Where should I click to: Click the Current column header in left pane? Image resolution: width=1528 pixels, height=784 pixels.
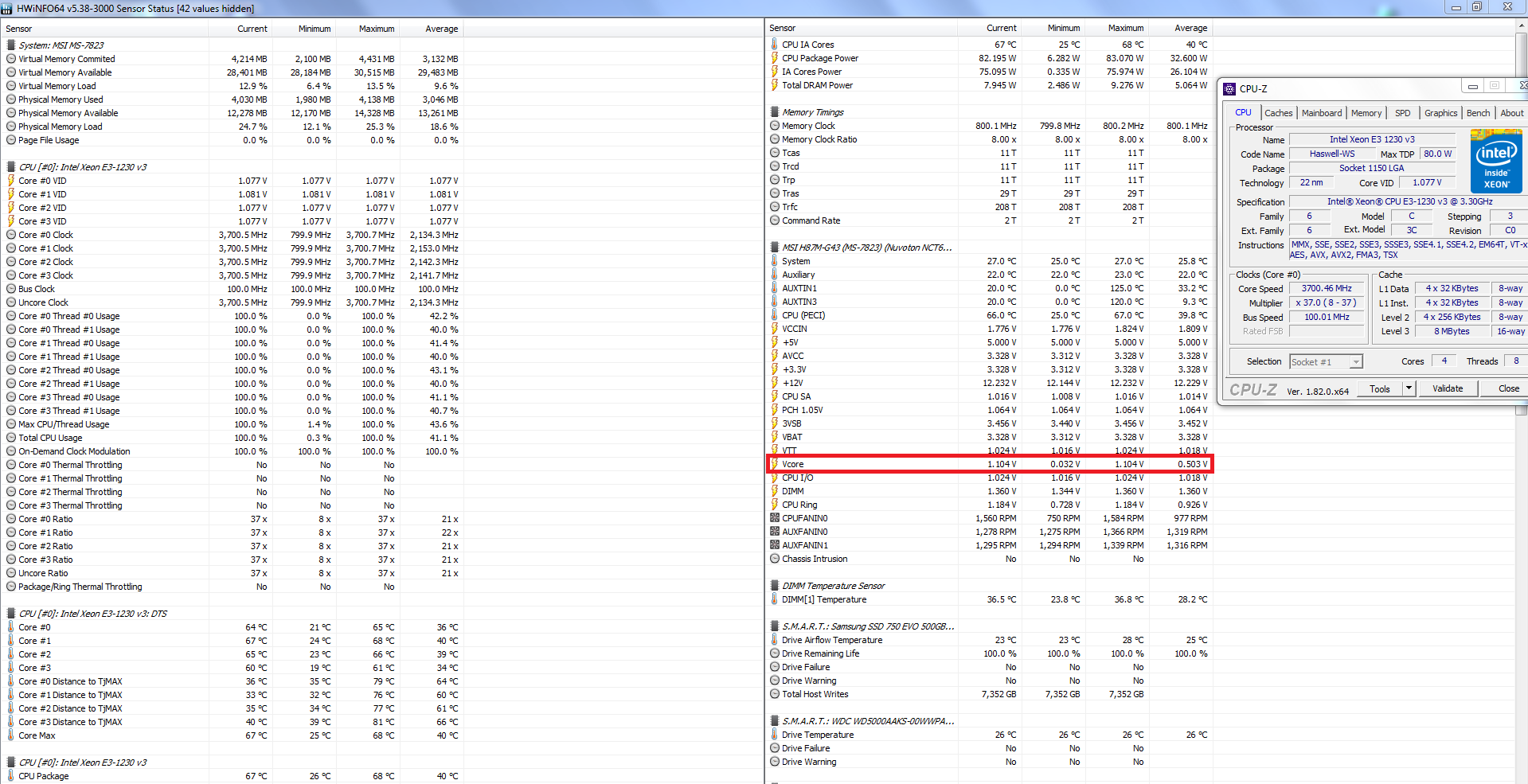tap(240, 29)
